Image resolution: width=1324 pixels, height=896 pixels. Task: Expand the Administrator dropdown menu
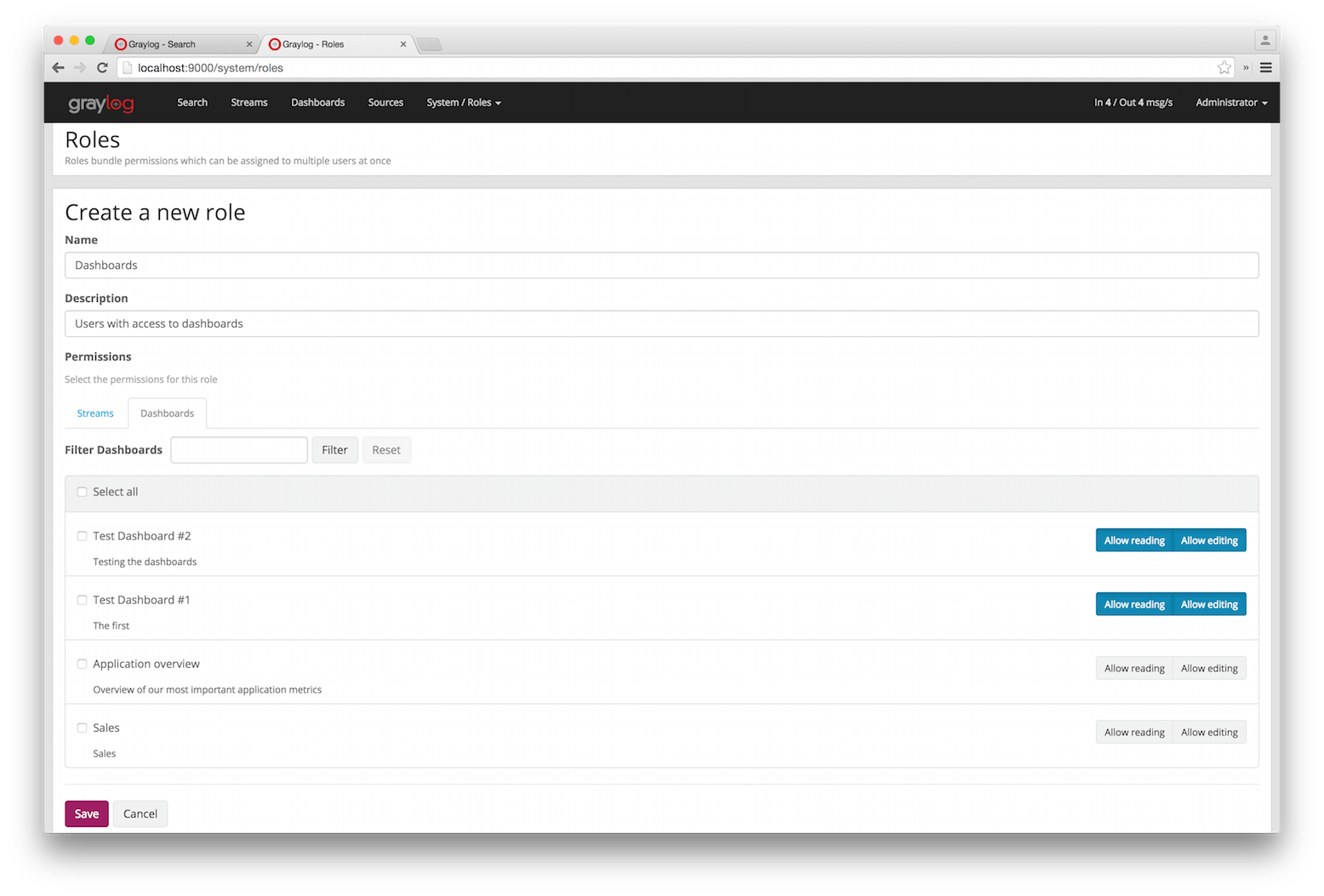pyautogui.click(x=1230, y=102)
